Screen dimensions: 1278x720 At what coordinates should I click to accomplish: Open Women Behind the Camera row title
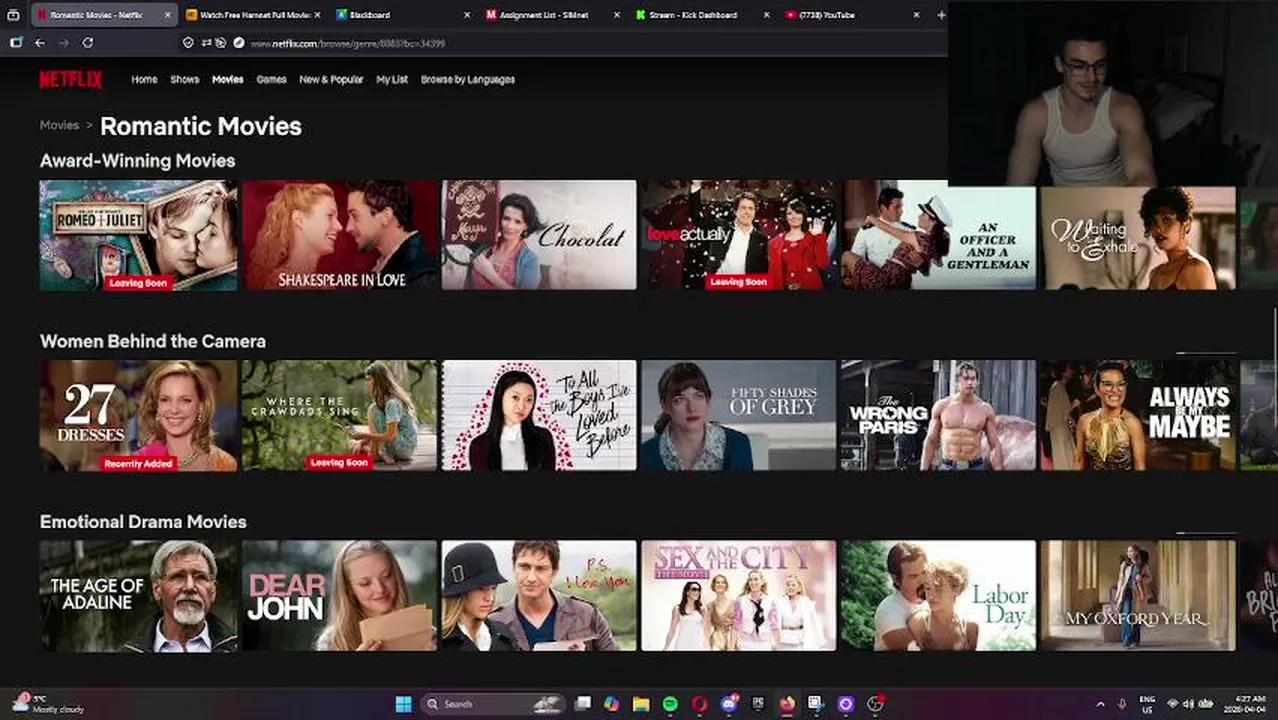tap(153, 341)
